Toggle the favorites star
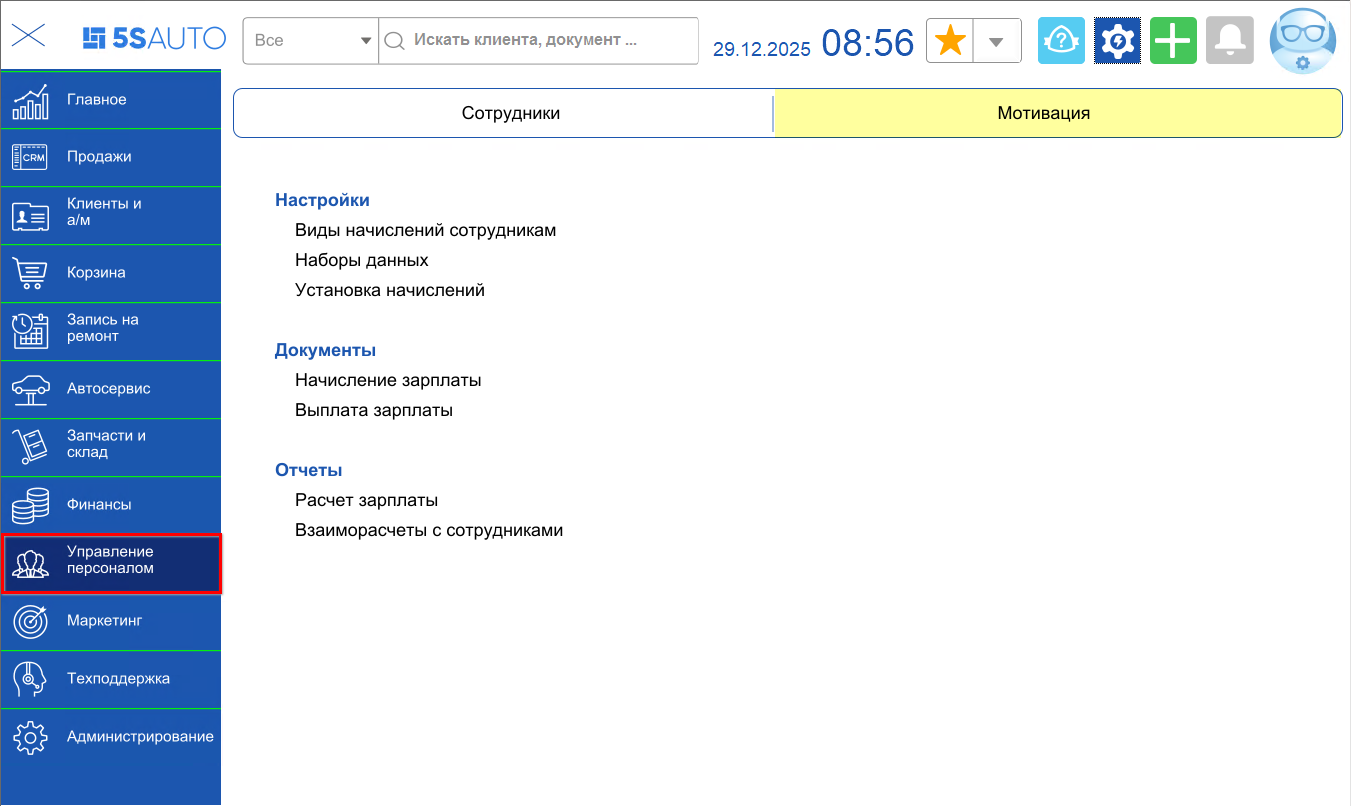Screen dimensions: 1351x806 [x=948, y=40]
